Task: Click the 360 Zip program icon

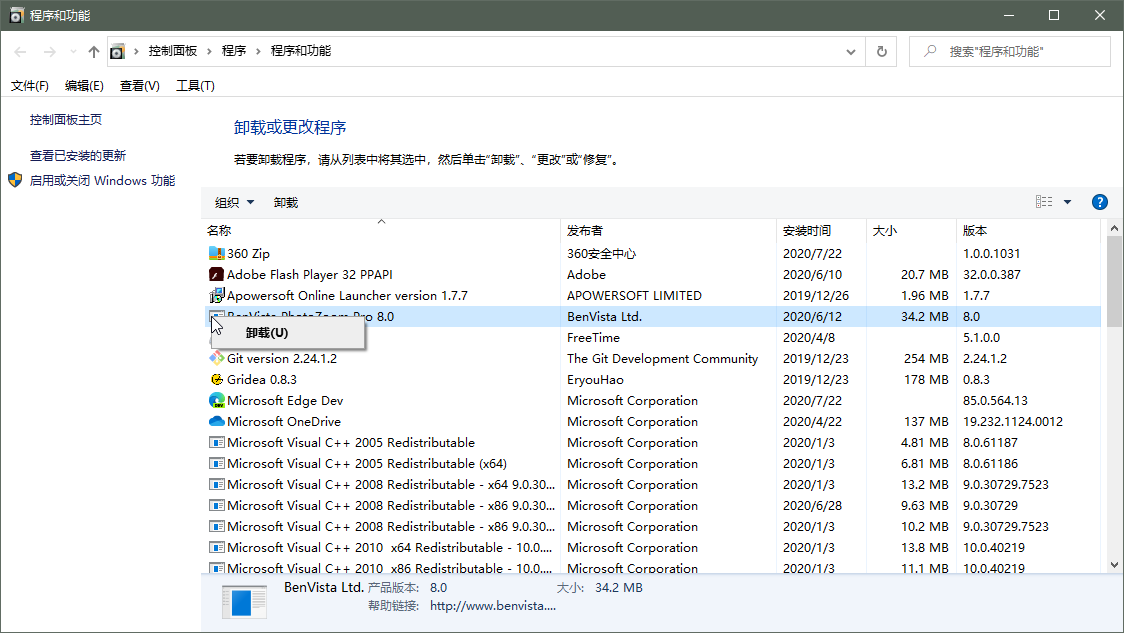Action: (216, 253)
